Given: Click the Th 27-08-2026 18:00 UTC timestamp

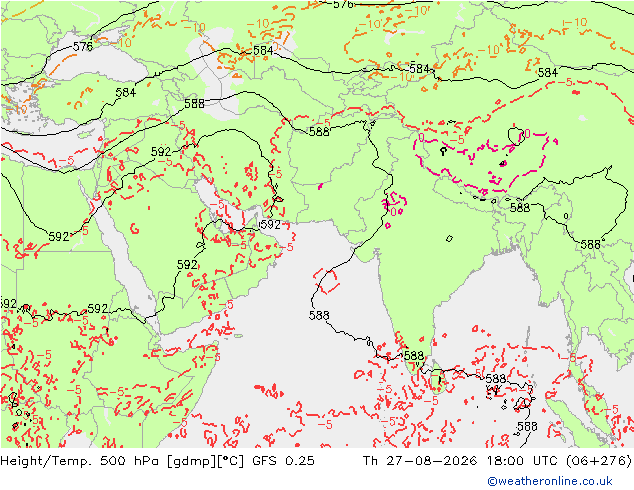Looking at the screenshot, I should point(460,460).
